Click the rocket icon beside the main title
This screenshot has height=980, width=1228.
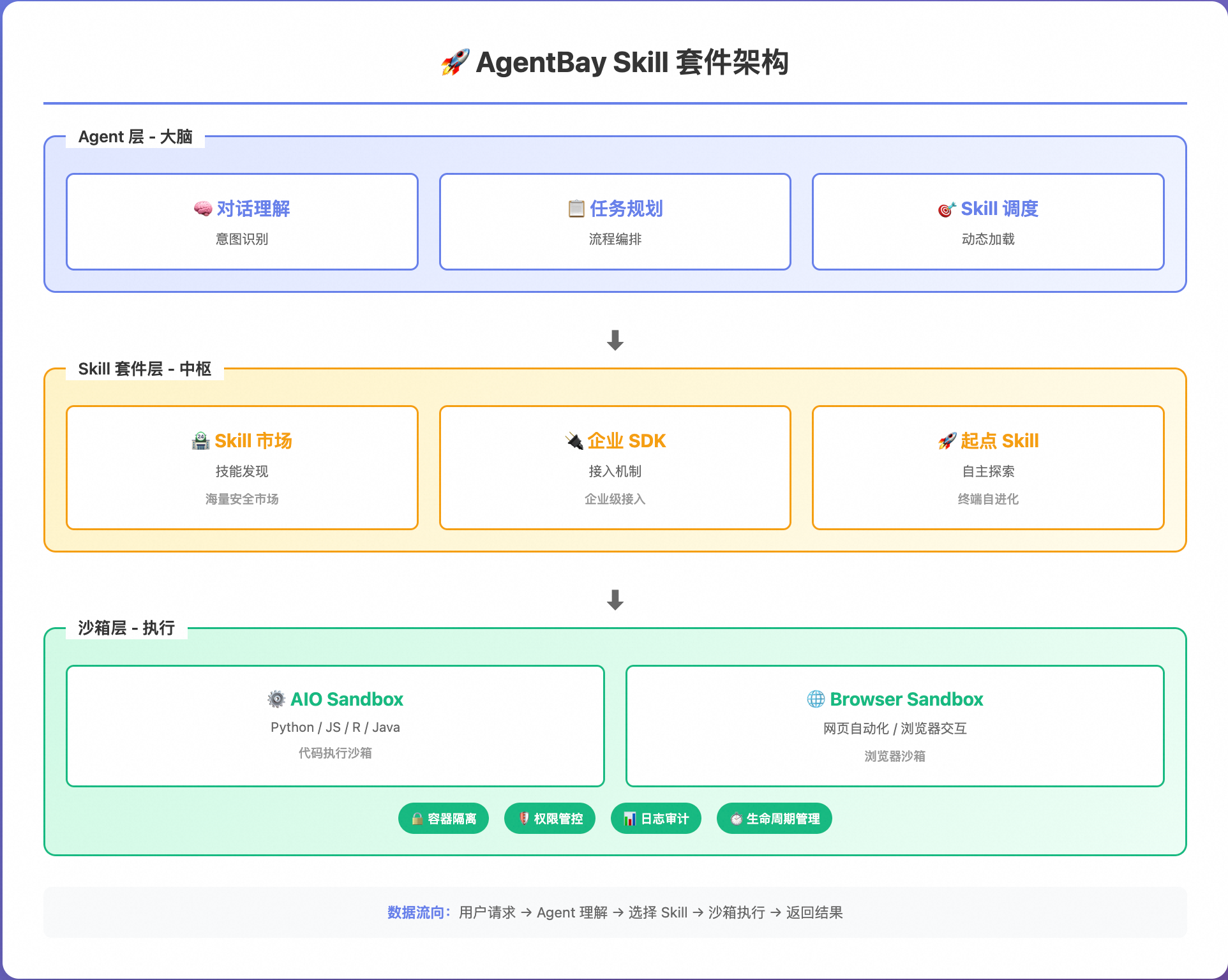pos(455,63)
